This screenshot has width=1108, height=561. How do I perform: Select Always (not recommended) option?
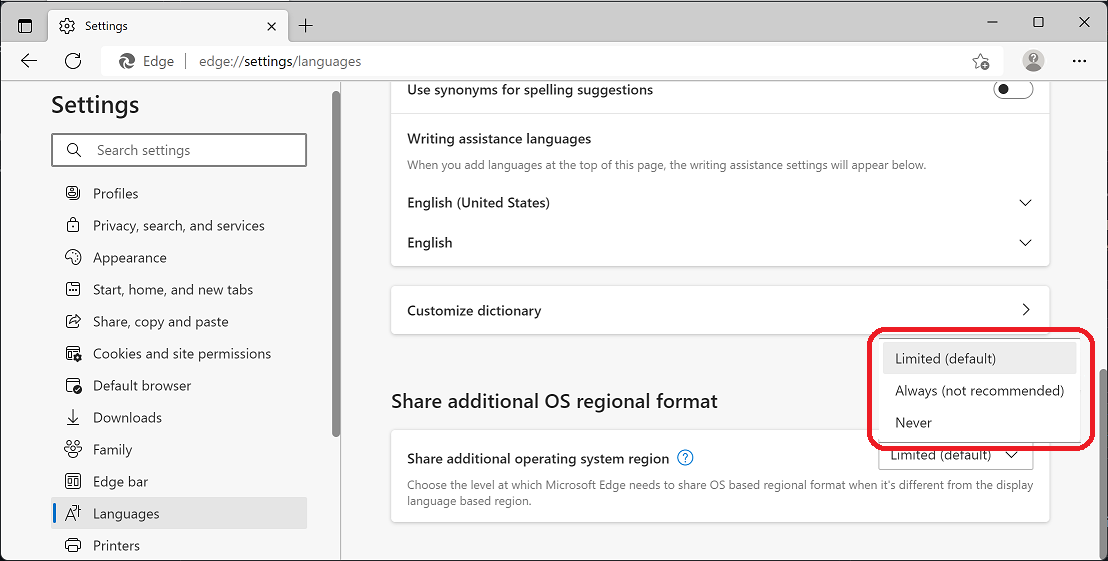(x=979, y=391)
